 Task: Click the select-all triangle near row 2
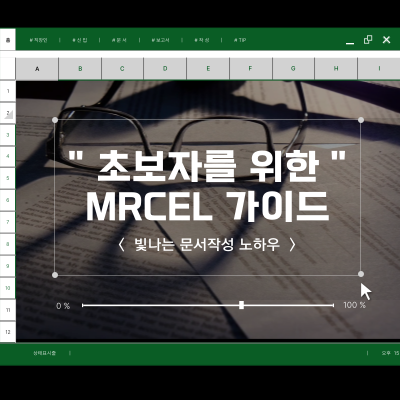pyautogui.click(x=9, y=115)
